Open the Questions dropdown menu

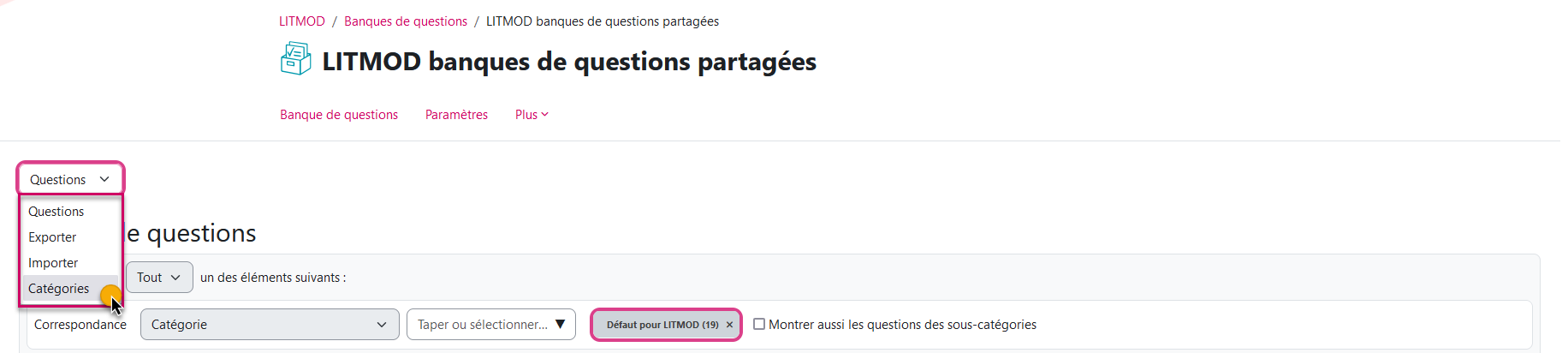(70, 179)
